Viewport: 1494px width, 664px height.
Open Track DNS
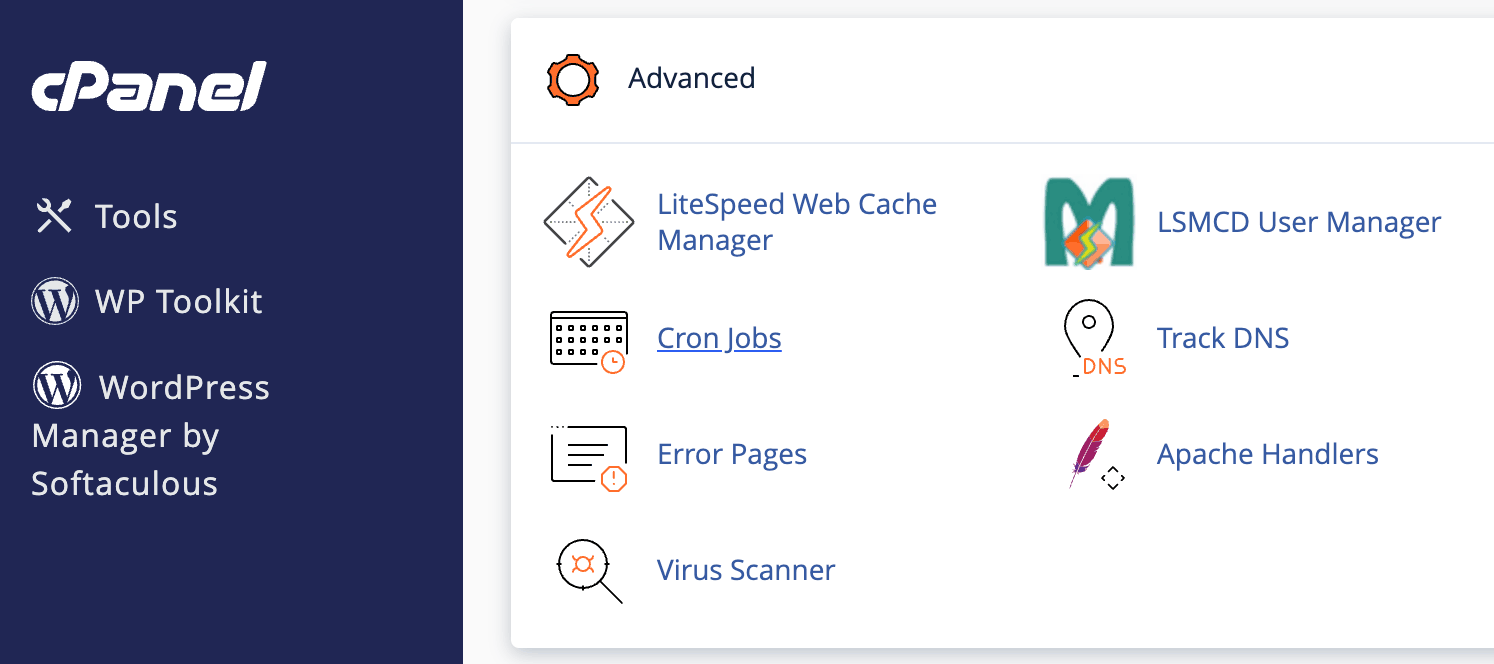[x=1222, y=338]
